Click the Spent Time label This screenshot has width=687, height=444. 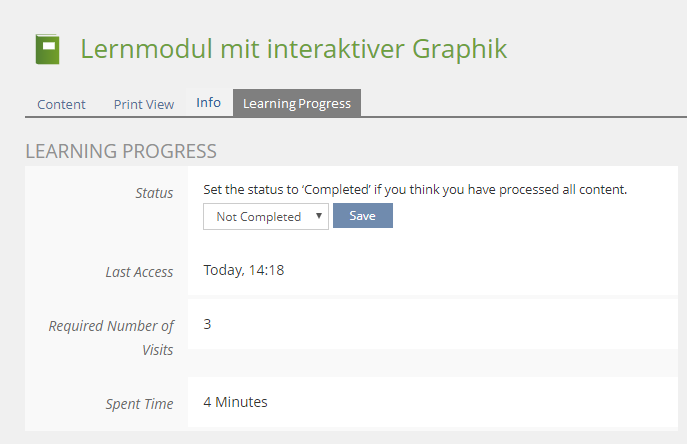click(x=139, y=404)
